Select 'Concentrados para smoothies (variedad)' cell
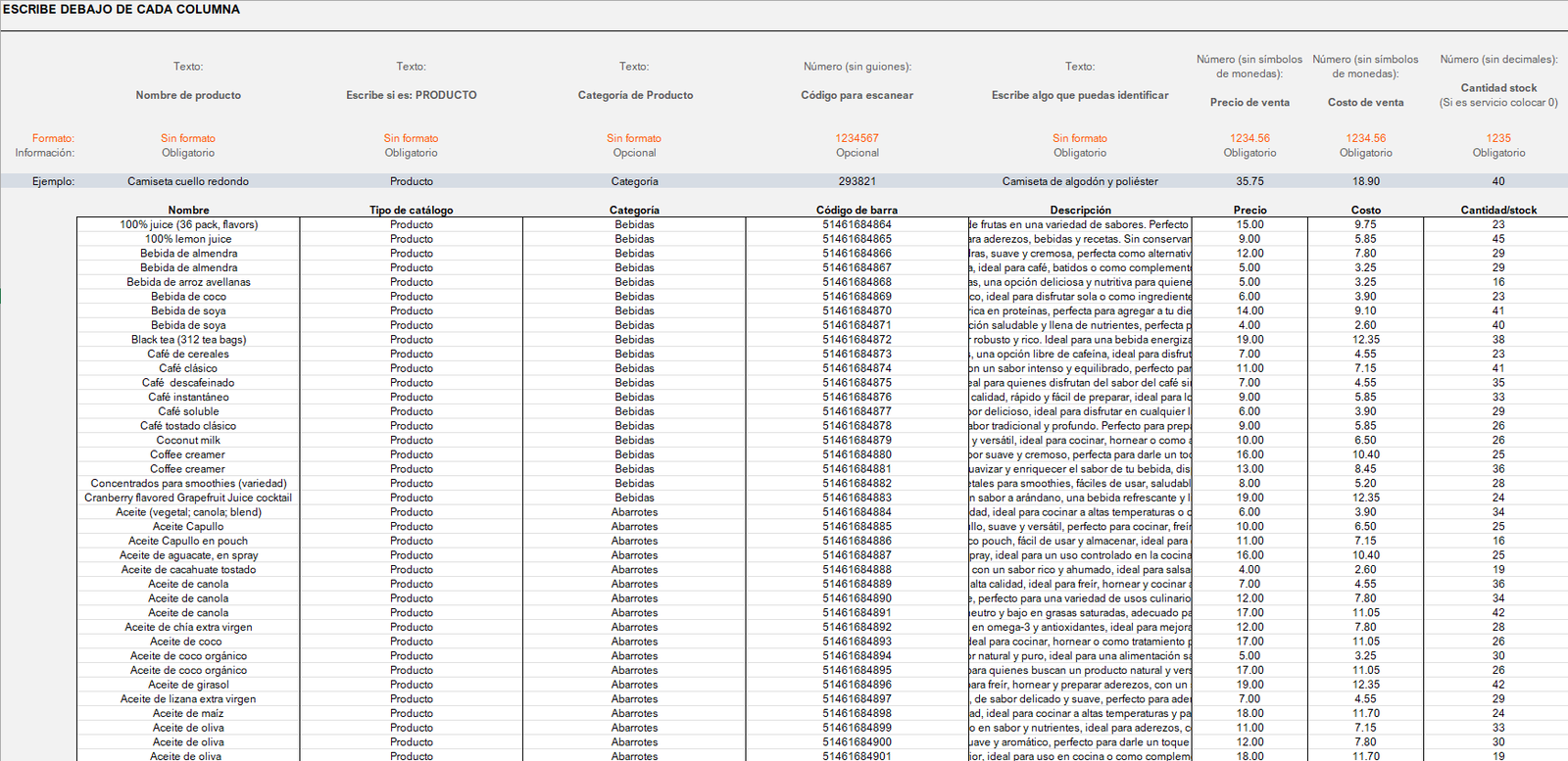Image resolution: width=1568 pixels, height=761 pixels. (x=188, y=483)
